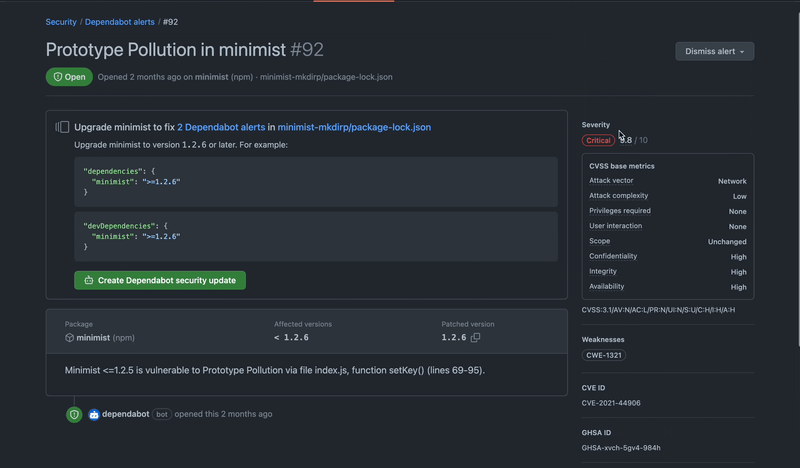This screenshot has width=800, height=468.
Task: Select the CVE-2021-44906 text
Action: (x=611, y=403)
